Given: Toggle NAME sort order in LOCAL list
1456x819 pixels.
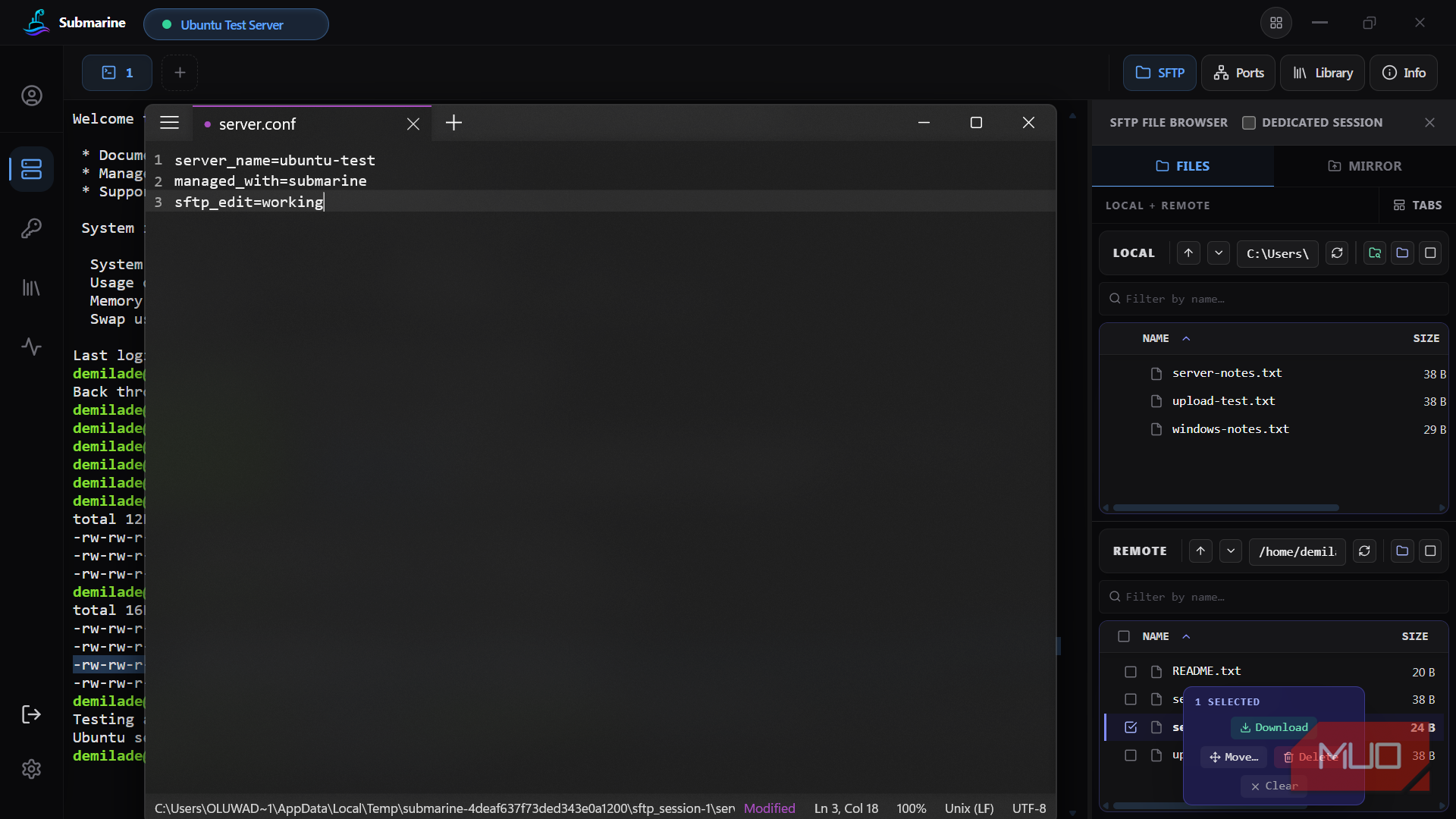Looking at the screenshot, I should coord(1166,338).
